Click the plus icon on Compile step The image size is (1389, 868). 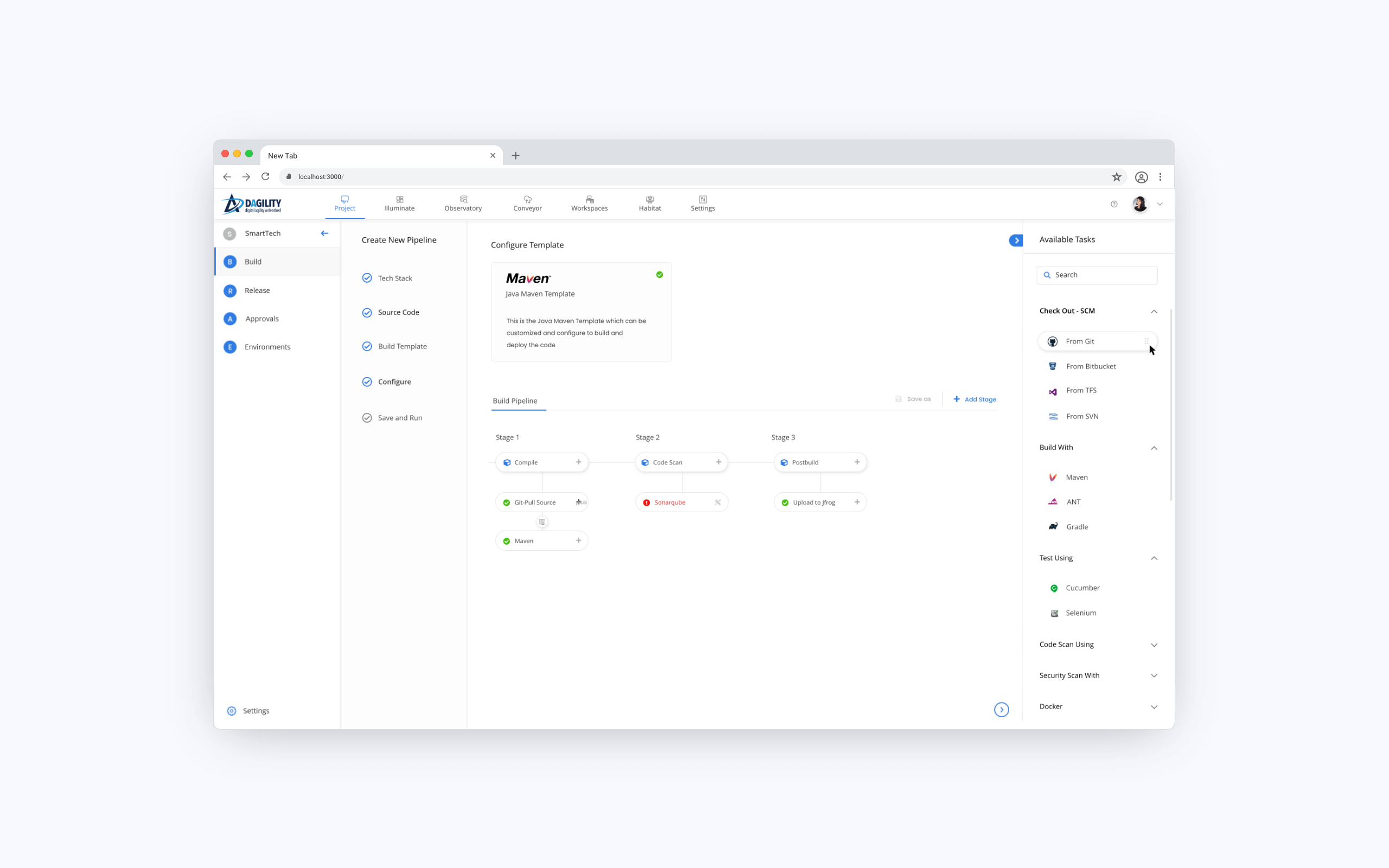578,462
